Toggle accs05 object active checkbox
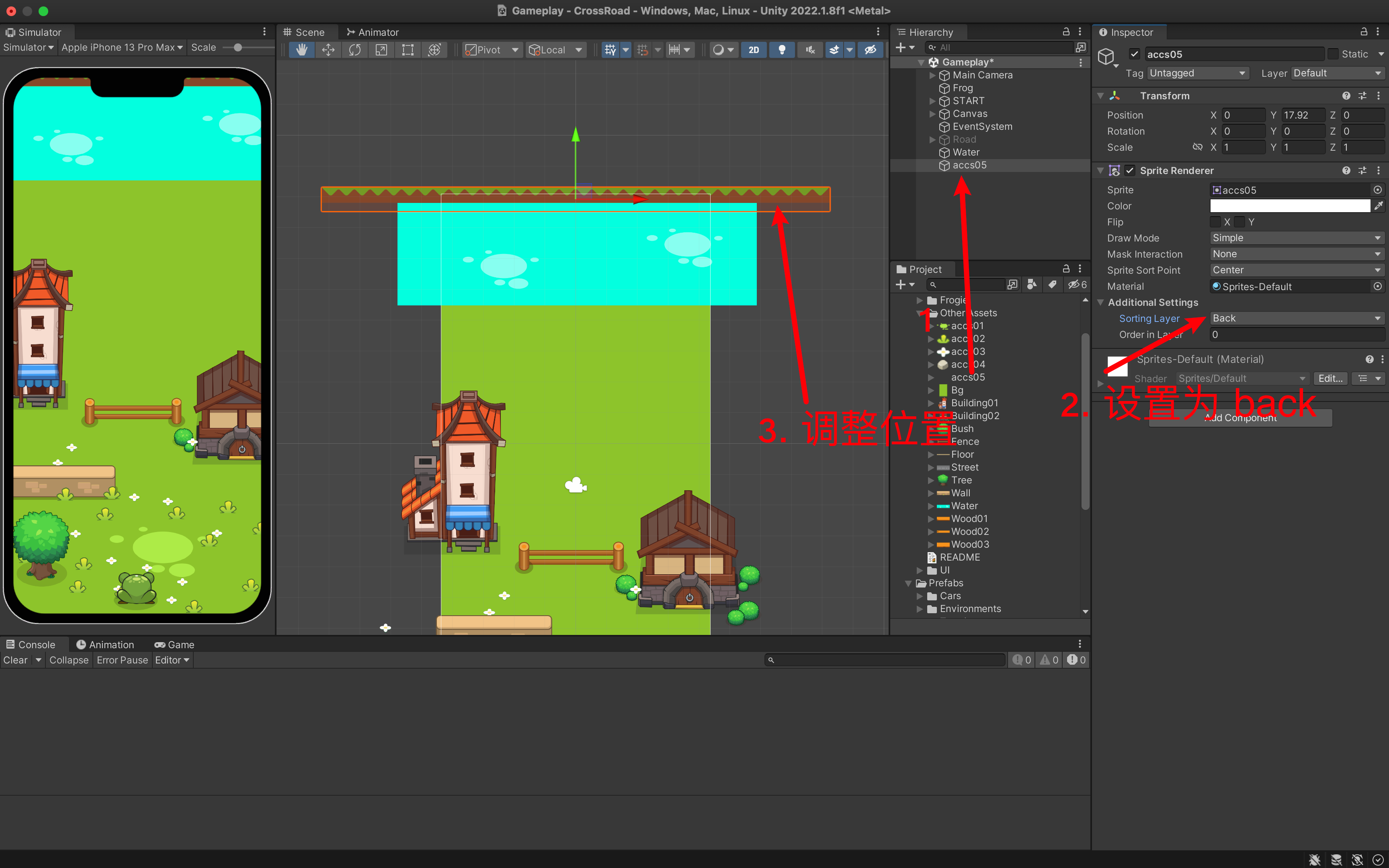1389x868 pixels. 1134,54
